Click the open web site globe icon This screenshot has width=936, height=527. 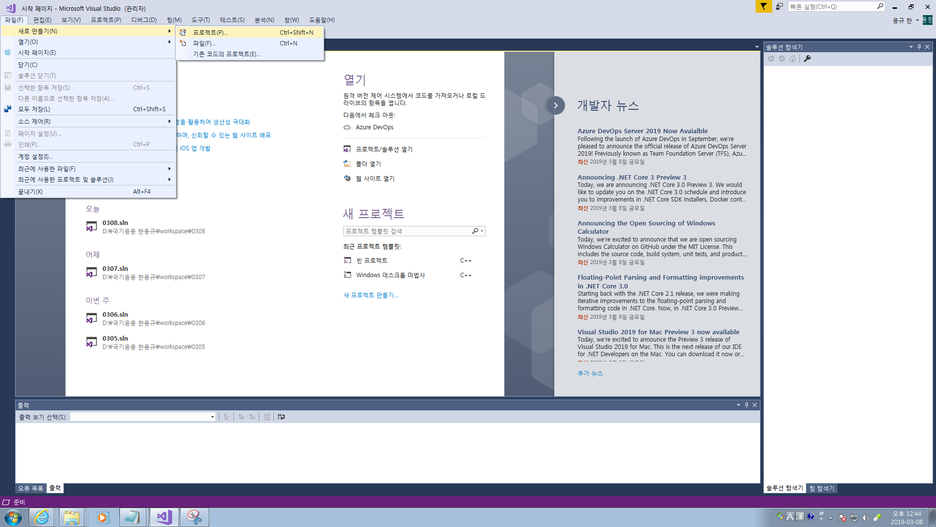pos(347,178)
